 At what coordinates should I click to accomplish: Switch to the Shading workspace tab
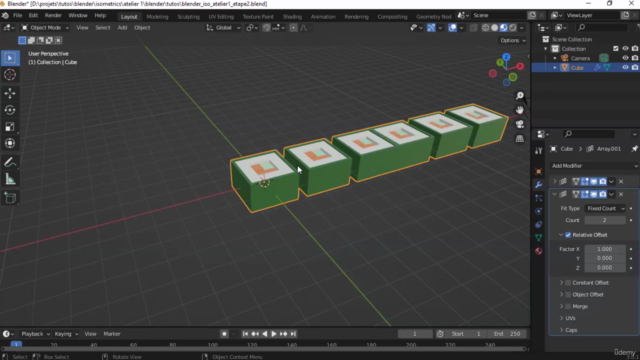point(292,17)
